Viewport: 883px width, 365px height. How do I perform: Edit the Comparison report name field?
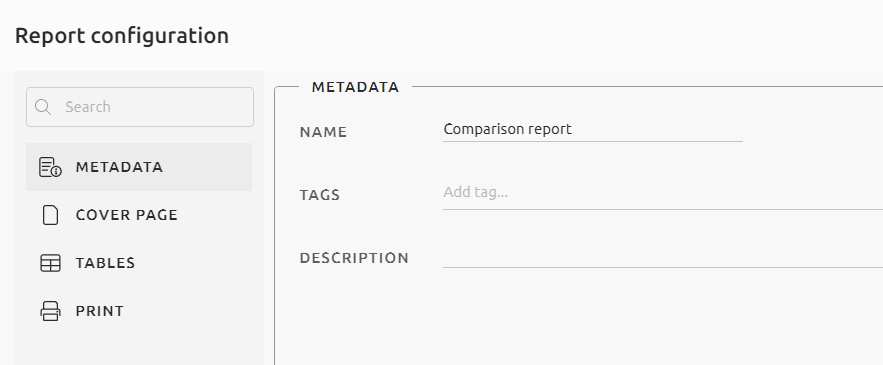[592, 130]
